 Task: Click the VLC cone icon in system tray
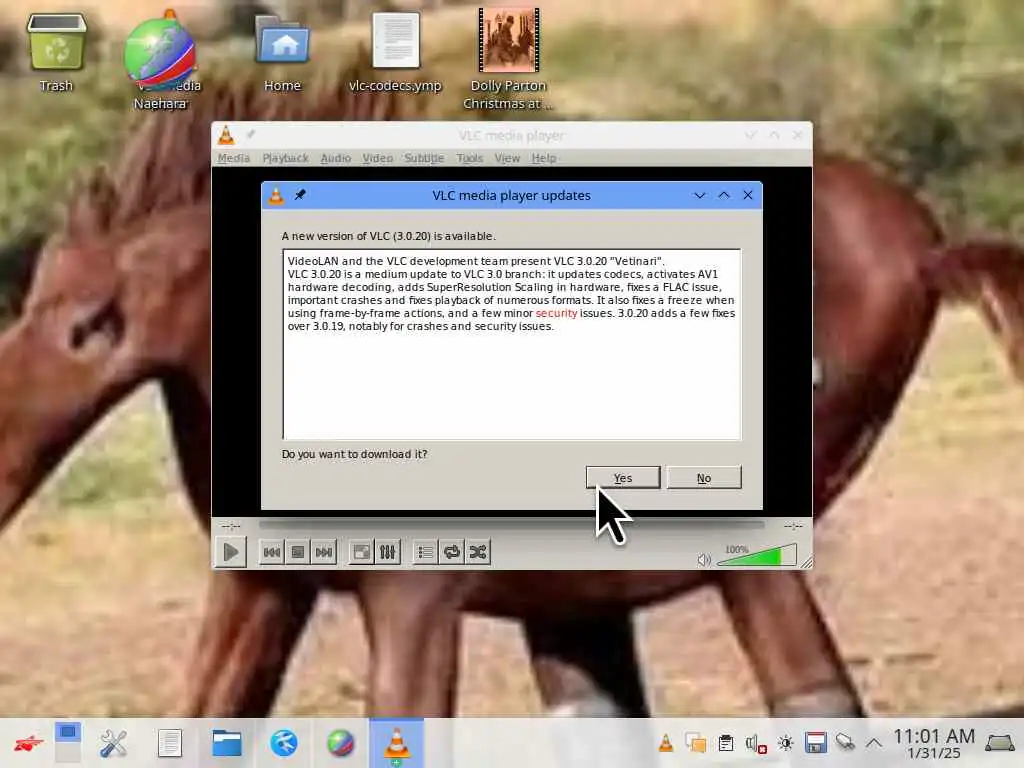665,743
